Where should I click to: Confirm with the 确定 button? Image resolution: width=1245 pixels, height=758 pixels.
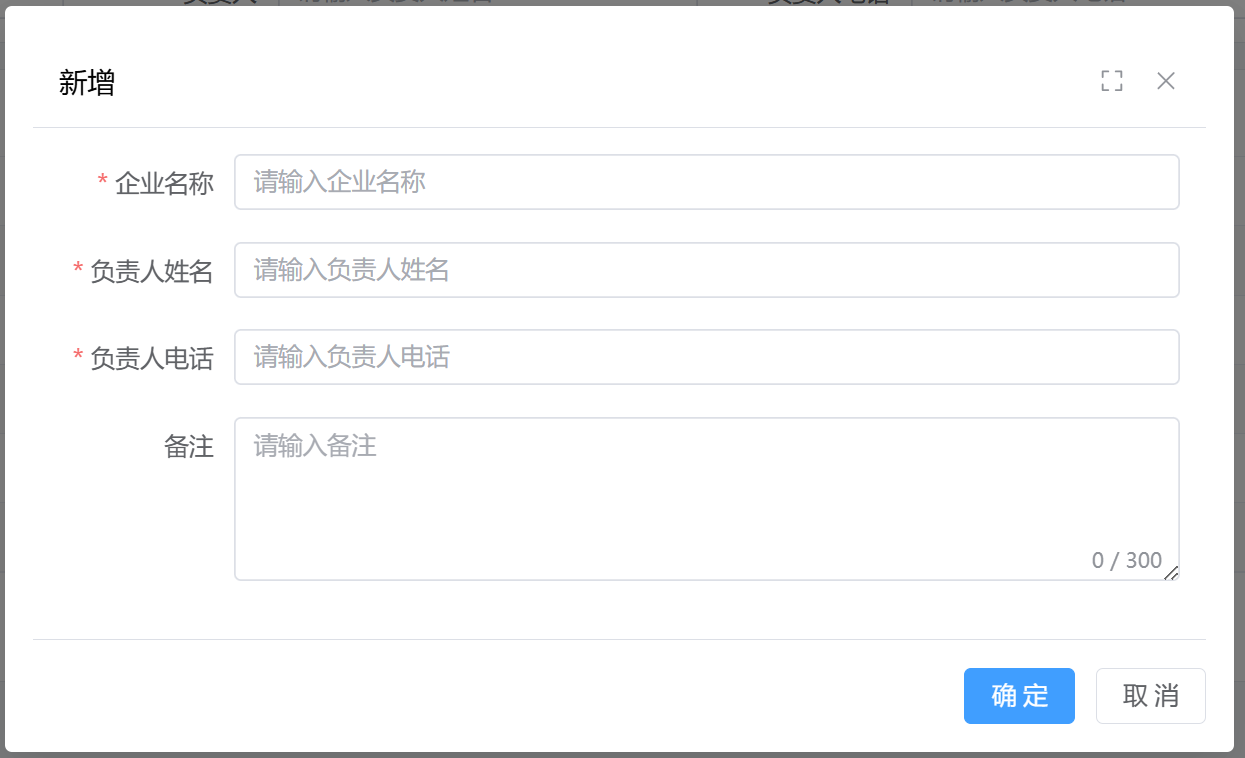click(1019, 696)
